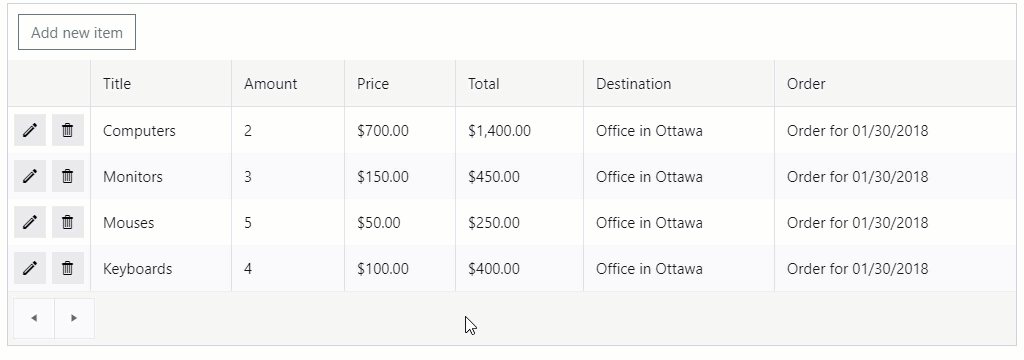1024x360 pixels.
Task: Edit the Computers row with pencil icon
Action: [x=30, y=130]
